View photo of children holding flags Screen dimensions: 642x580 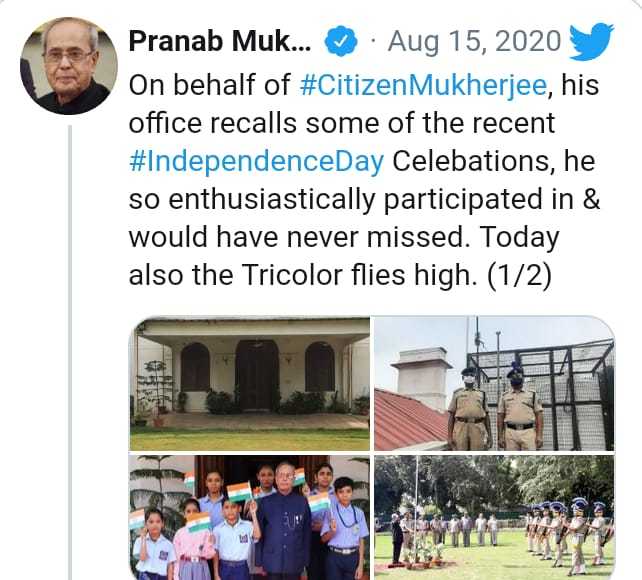tap(249, 517)
